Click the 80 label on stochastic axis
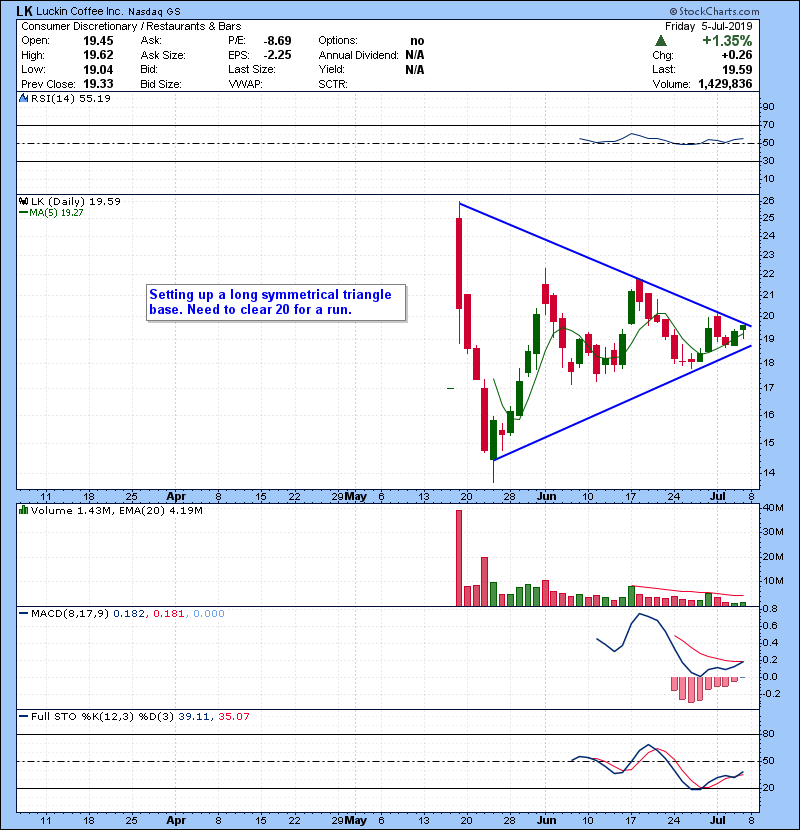Screen dimensions: 800x830 tap(768, 734)
